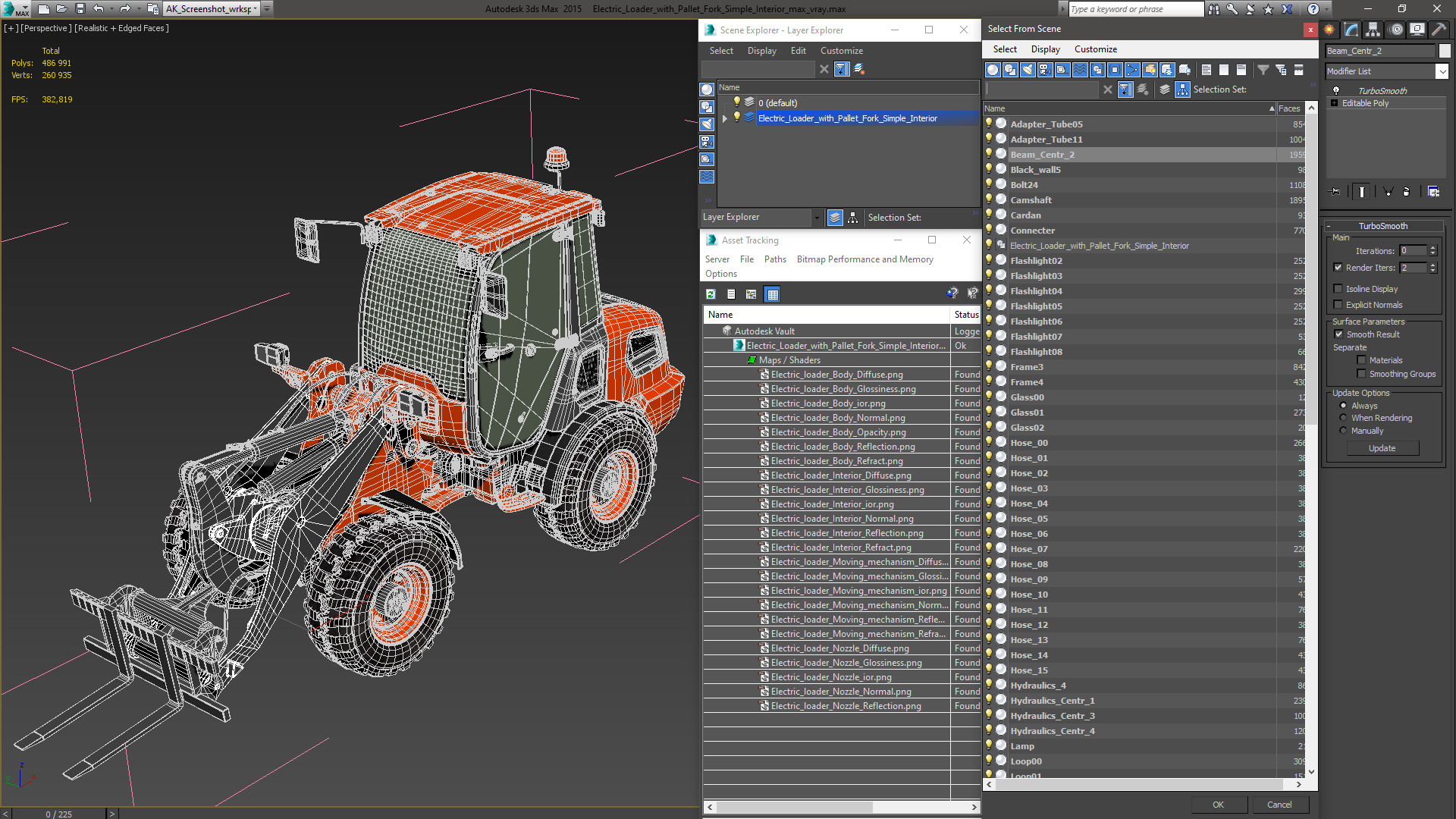Open Layer Explorer dropdown arrow

click(817, 218)
